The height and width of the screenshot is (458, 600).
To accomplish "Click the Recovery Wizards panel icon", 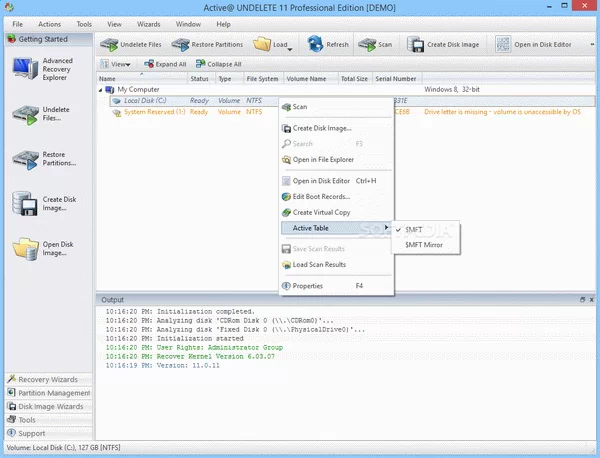I will pos(11,379).
